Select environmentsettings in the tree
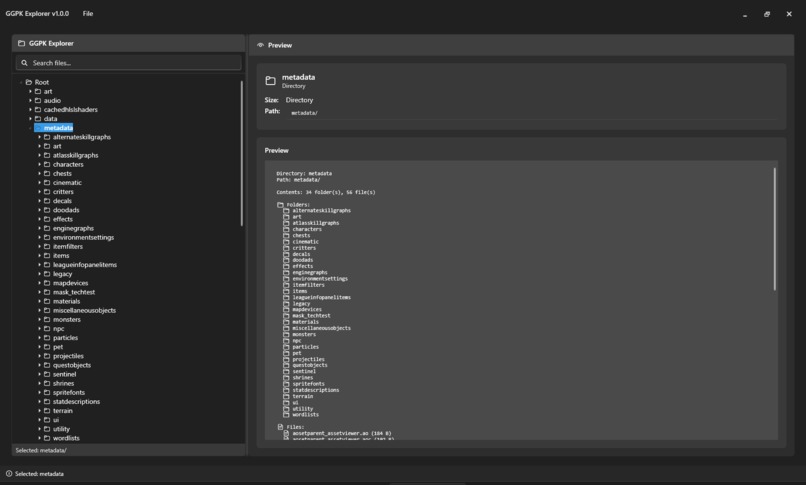Image resolution: width=806 pixels, height=485 pixels. pyautogui.click(x=83, y=237)
